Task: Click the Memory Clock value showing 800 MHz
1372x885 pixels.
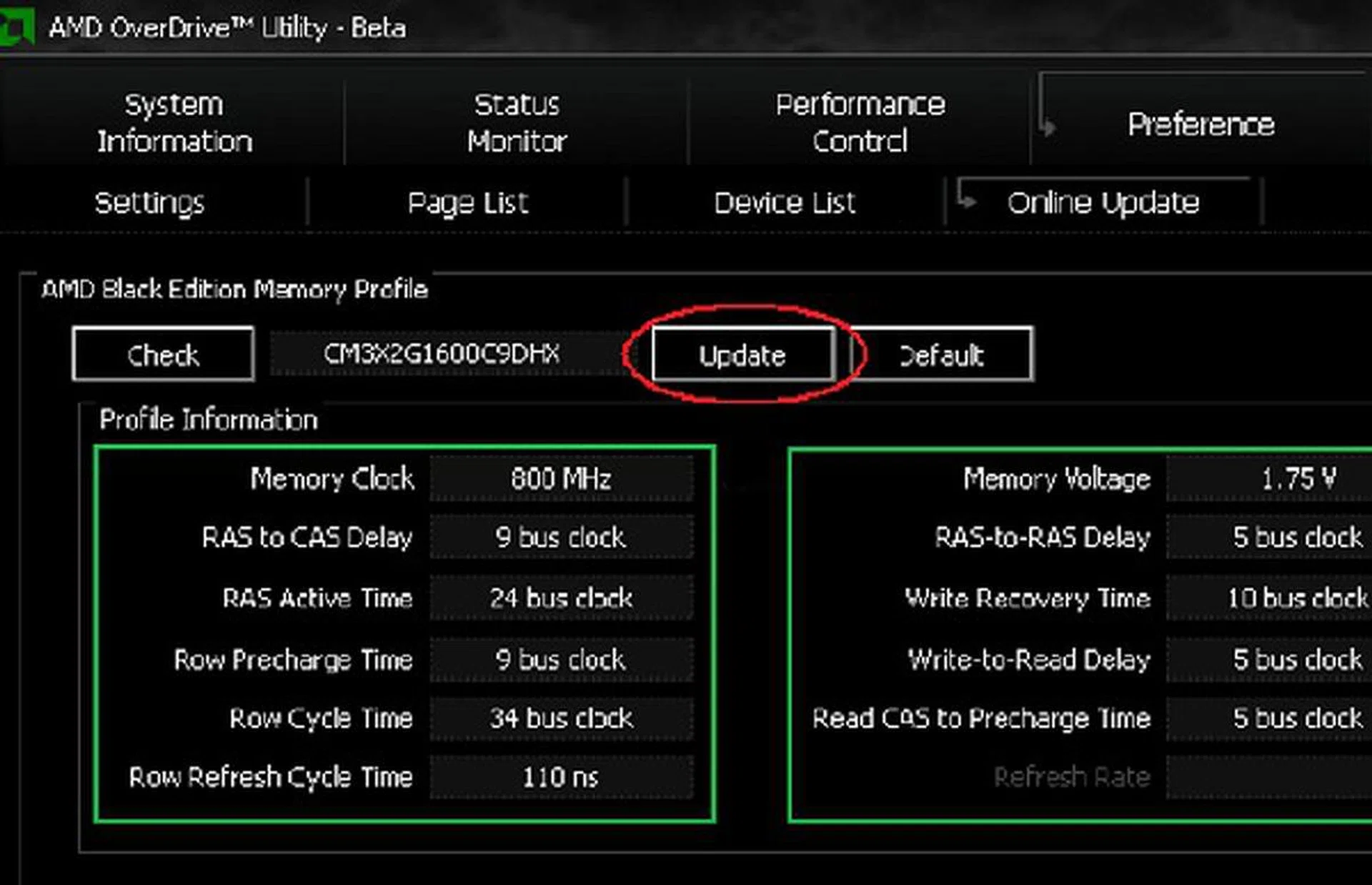Action: pos(561,479)
